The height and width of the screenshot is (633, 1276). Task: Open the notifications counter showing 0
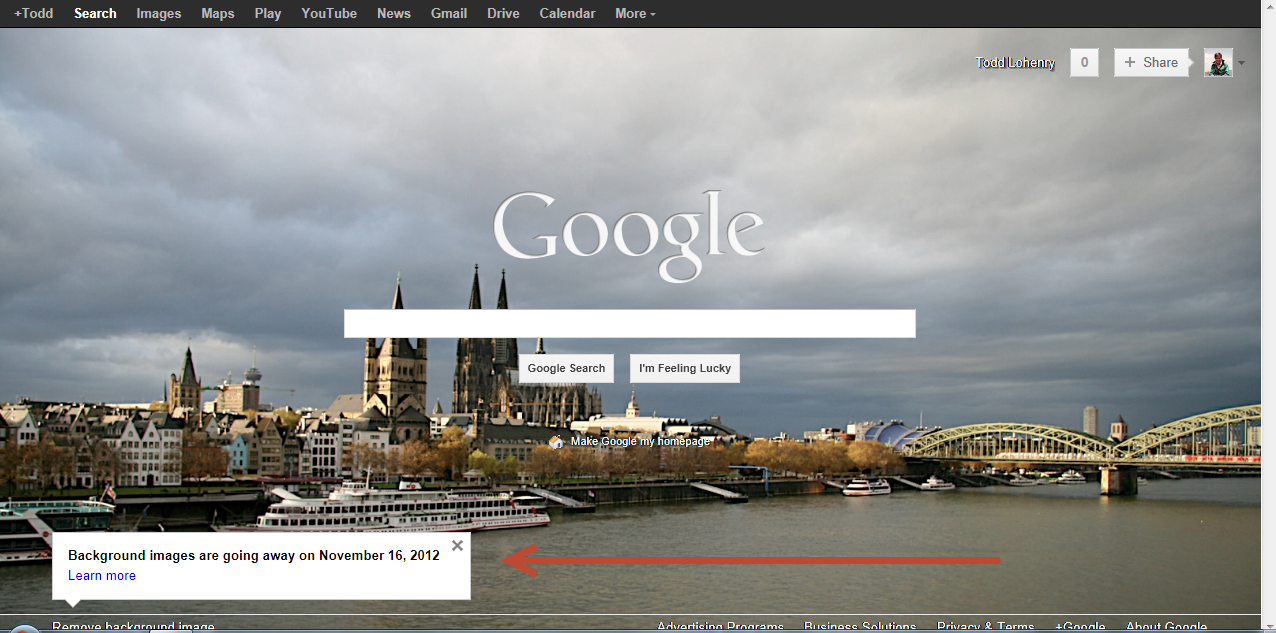click(x=1084, y=63)
